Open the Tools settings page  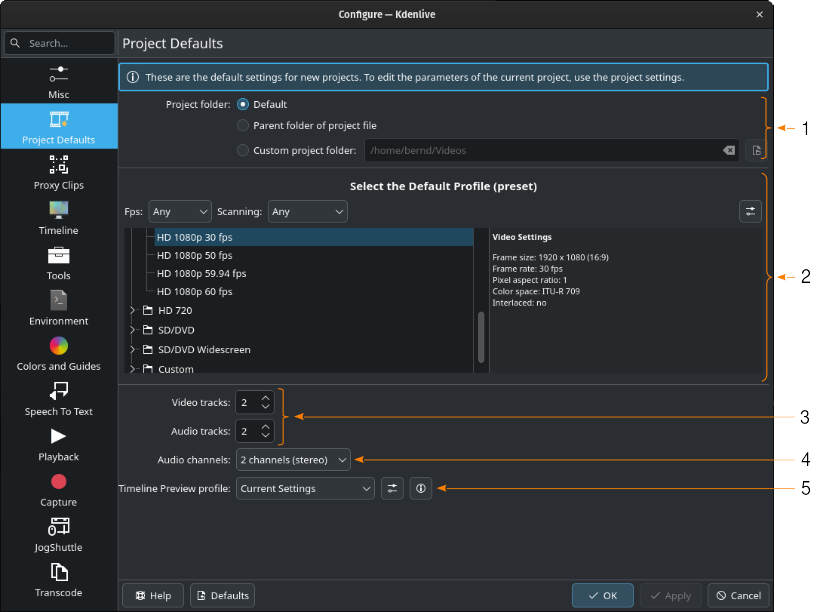(x=58, y=263)
